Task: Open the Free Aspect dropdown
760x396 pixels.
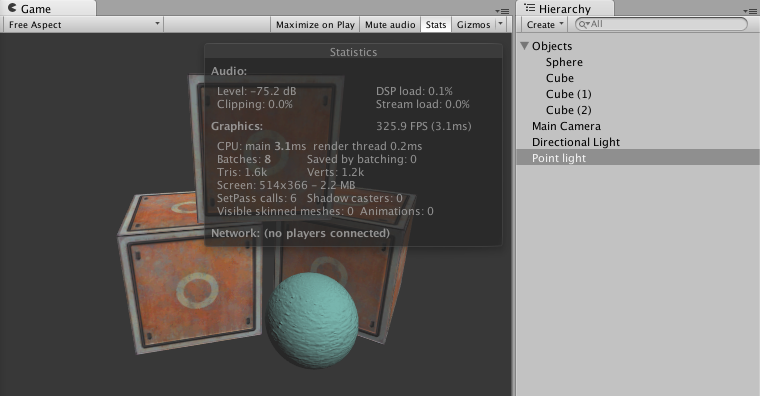Action: (x=84, y=25)
